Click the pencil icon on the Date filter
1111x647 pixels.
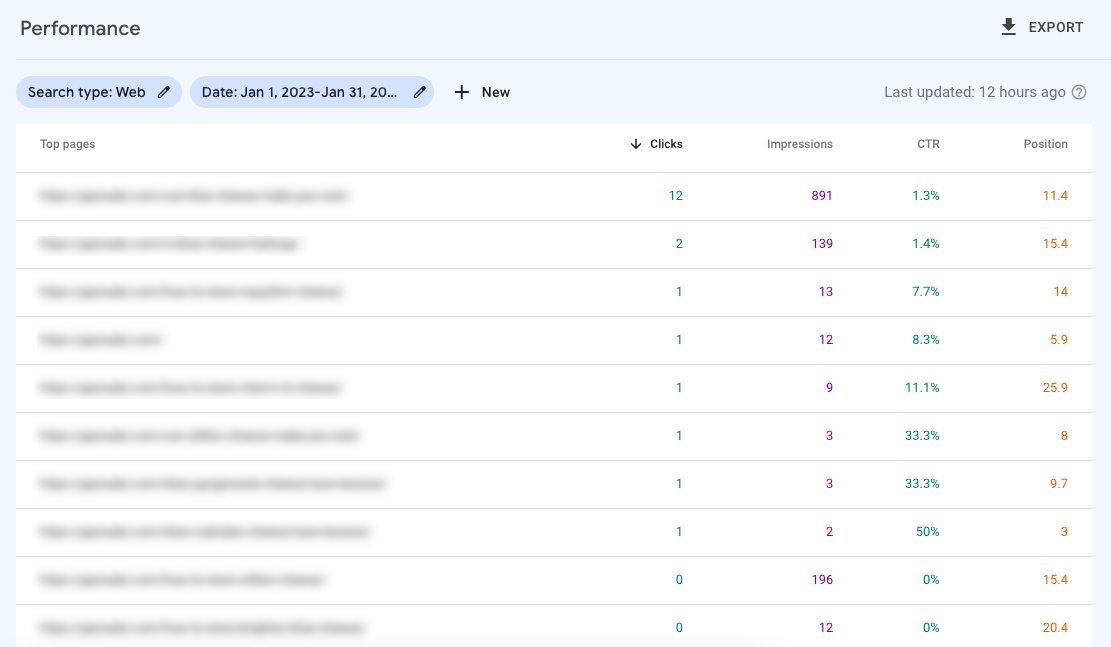[419, 92]
